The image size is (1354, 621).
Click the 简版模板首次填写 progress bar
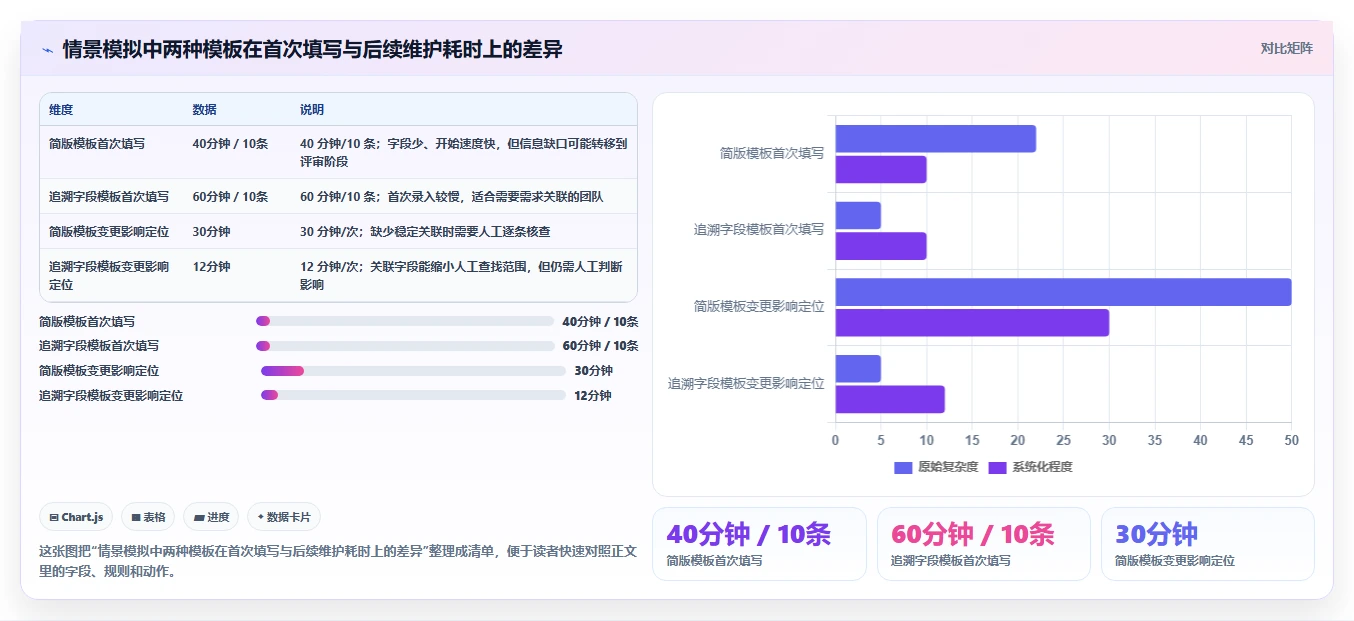[405, 321]
